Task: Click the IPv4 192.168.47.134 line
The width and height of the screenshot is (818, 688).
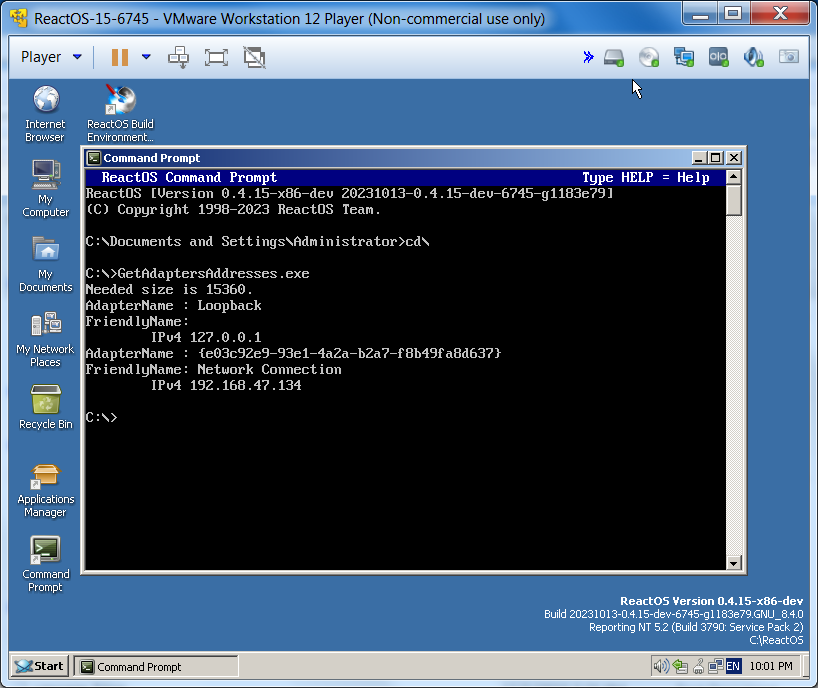Action: pyautogui.click(x=226, y=385)
